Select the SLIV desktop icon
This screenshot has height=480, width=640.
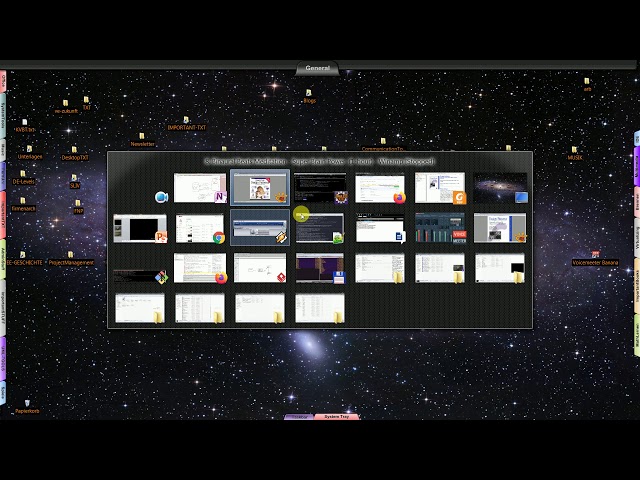75,181
